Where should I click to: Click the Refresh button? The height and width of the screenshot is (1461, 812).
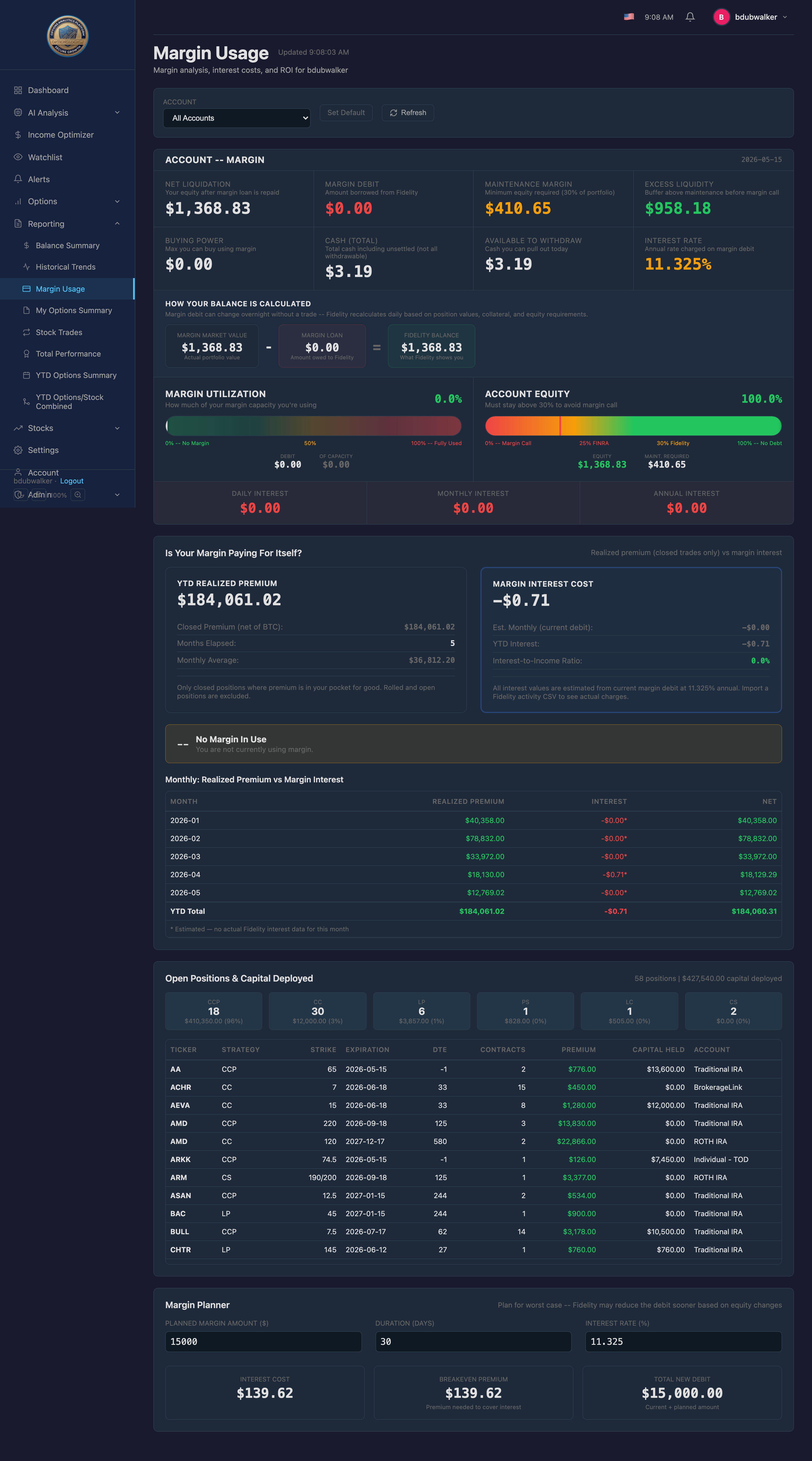point(408,112)
